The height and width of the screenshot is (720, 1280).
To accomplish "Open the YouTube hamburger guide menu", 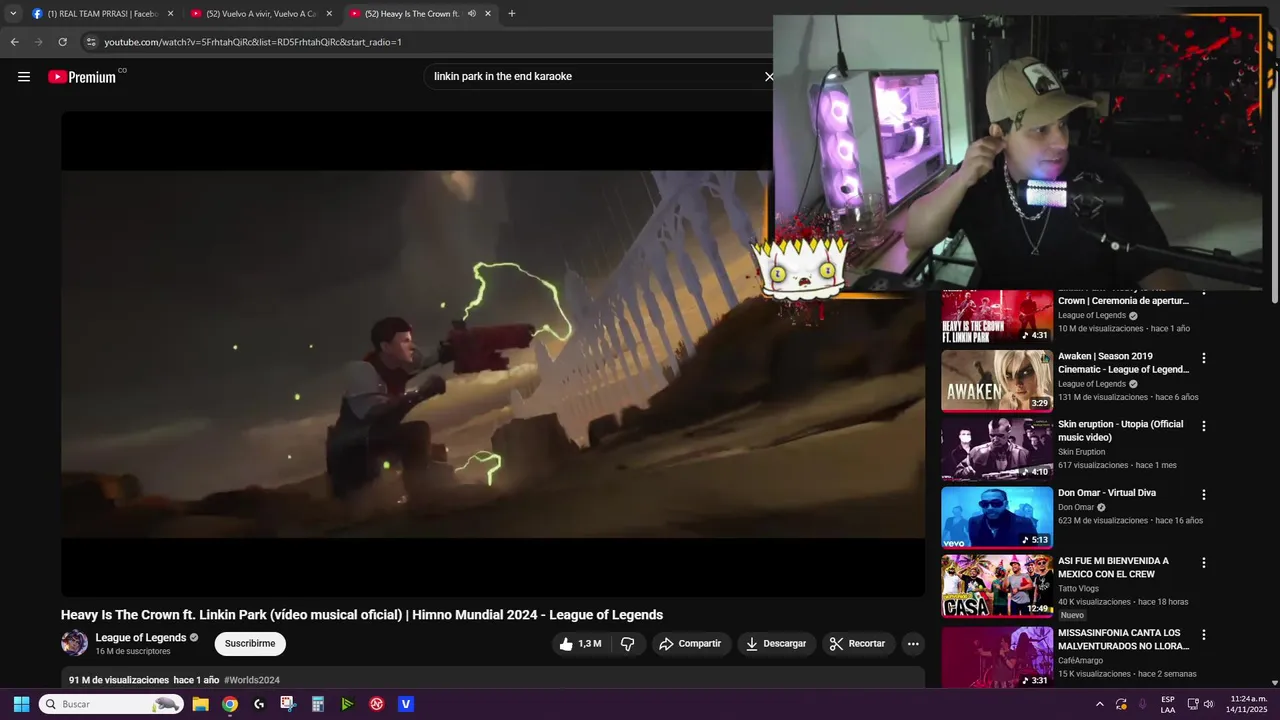I will [24, 76].
